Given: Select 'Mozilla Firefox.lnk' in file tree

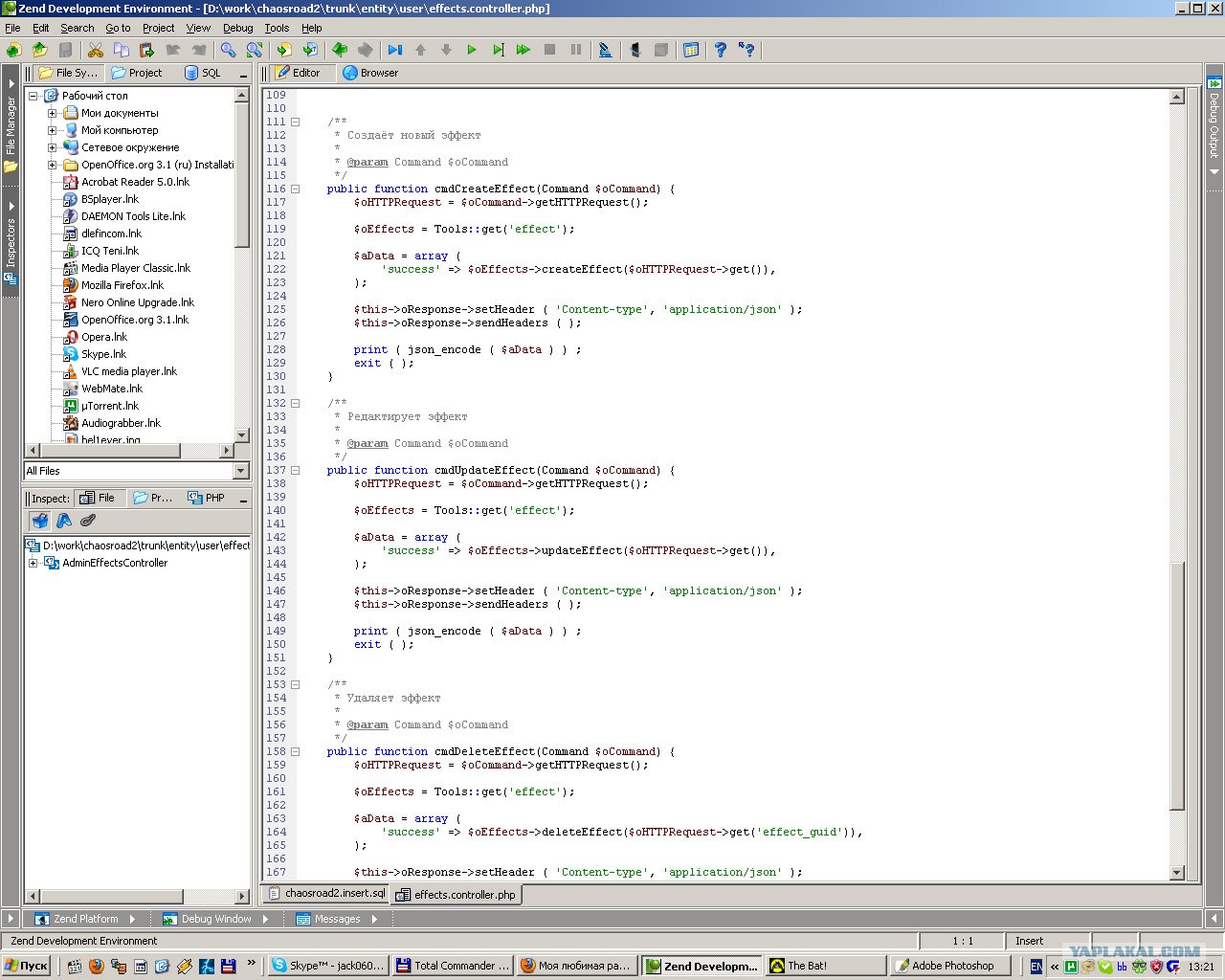Looking at the screenshot, I should tap(122, 285).
